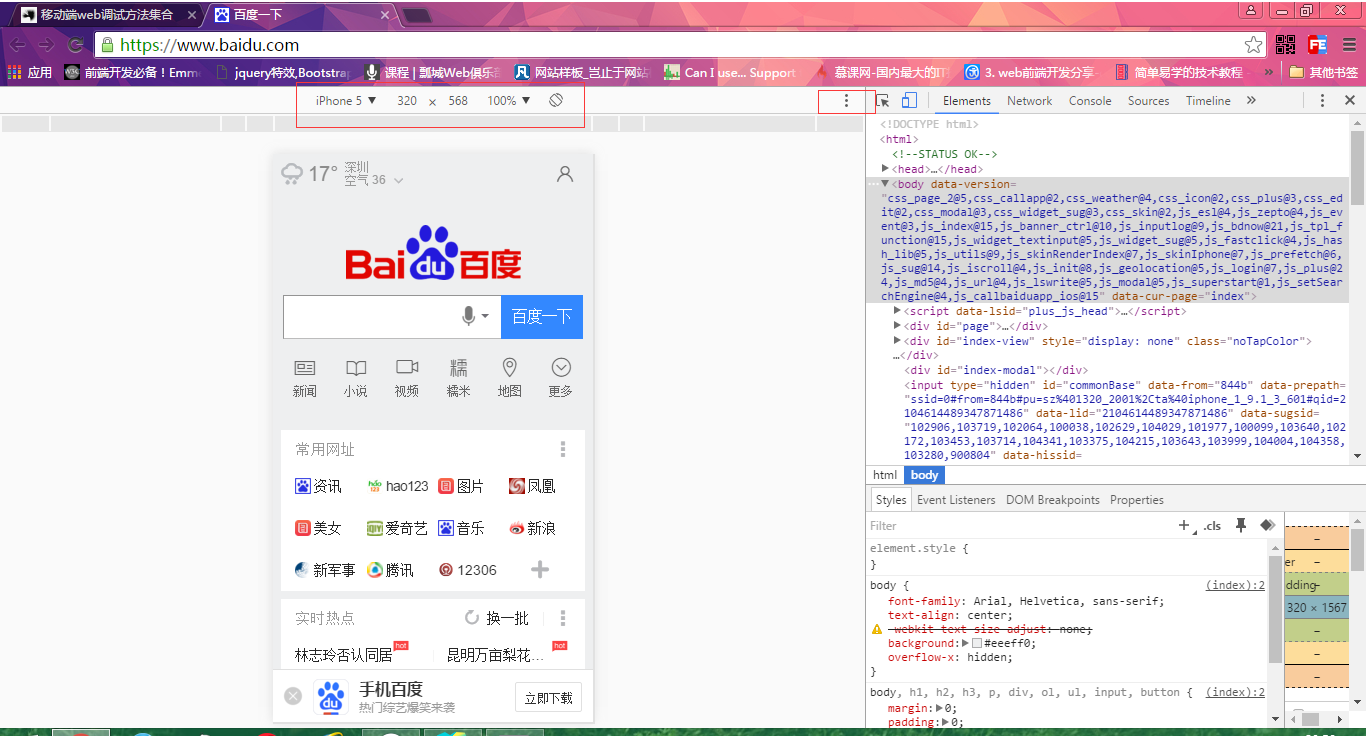Toggle the .cls class editor

click(1212, 526)
